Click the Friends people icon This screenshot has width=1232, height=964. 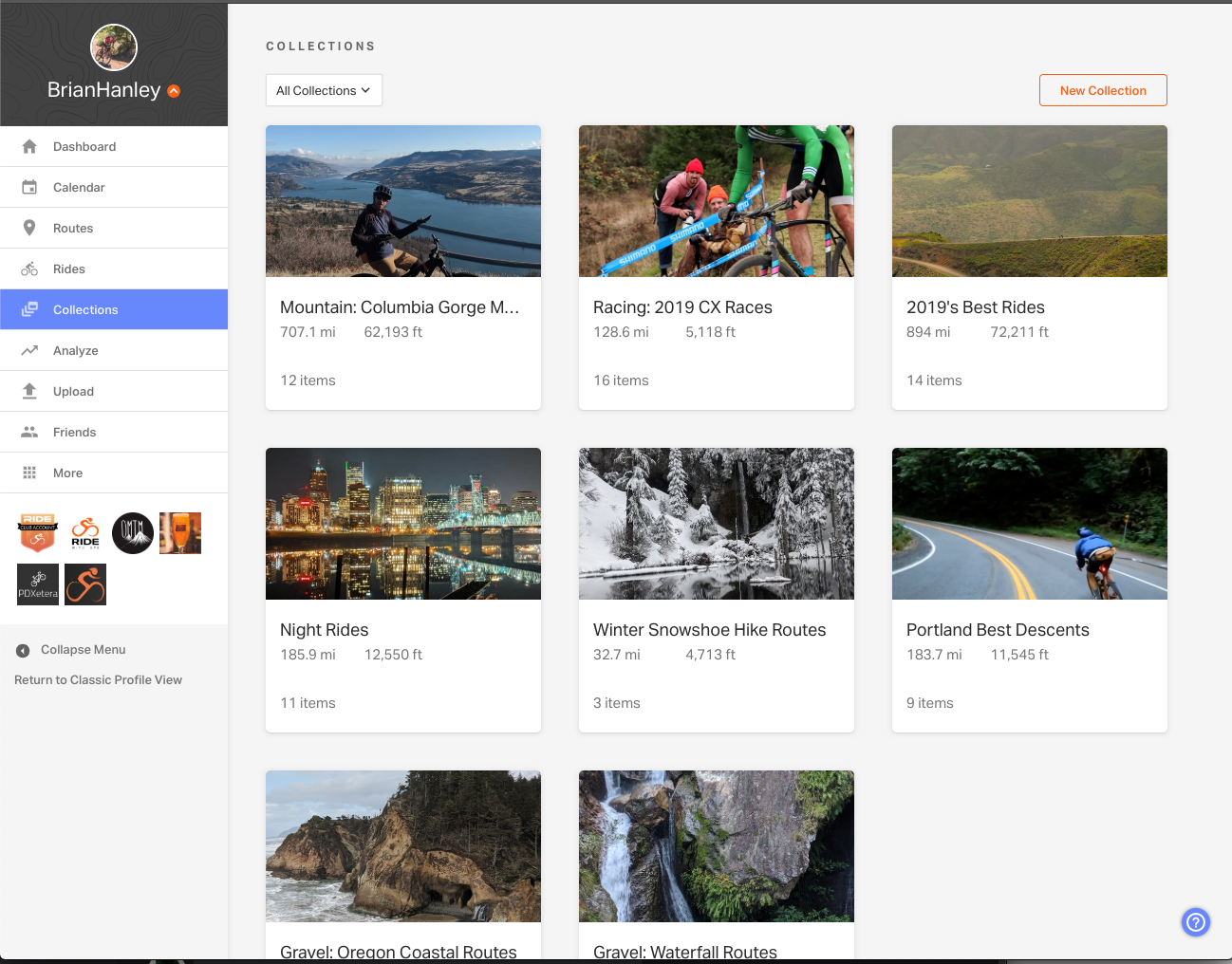29,432
